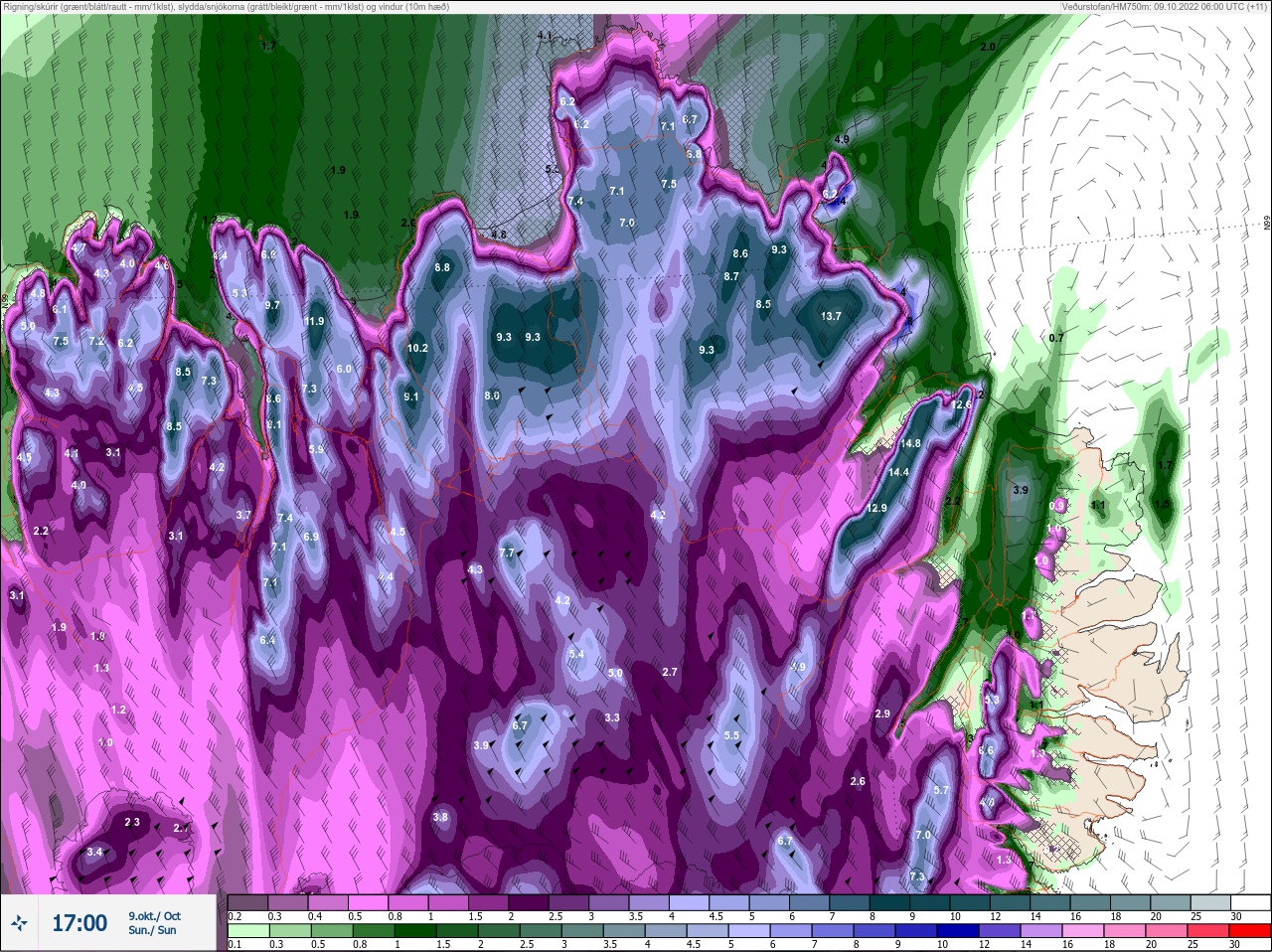Click the 5.7 precipitation value label
Image resolution: width=1272 pixels, height=952 pixels.
click(x=942, y=790)
